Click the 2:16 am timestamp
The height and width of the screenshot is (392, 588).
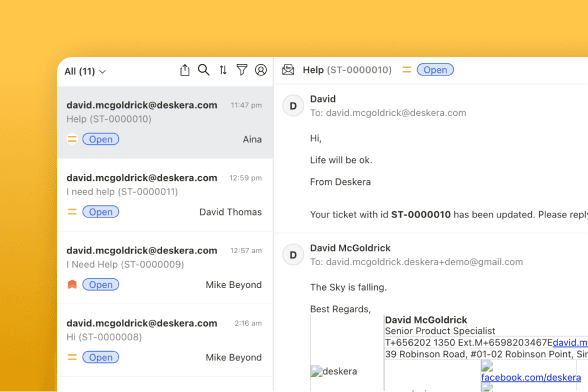click(x=248, y=323)
